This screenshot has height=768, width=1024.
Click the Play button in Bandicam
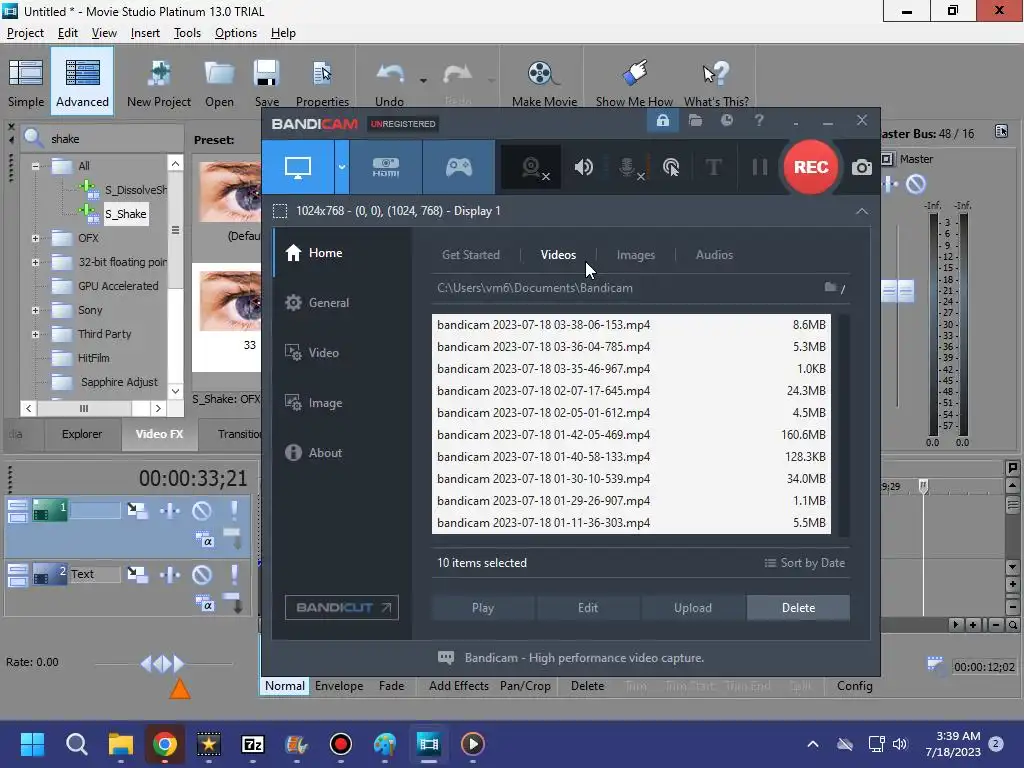(x=483, y=608)
